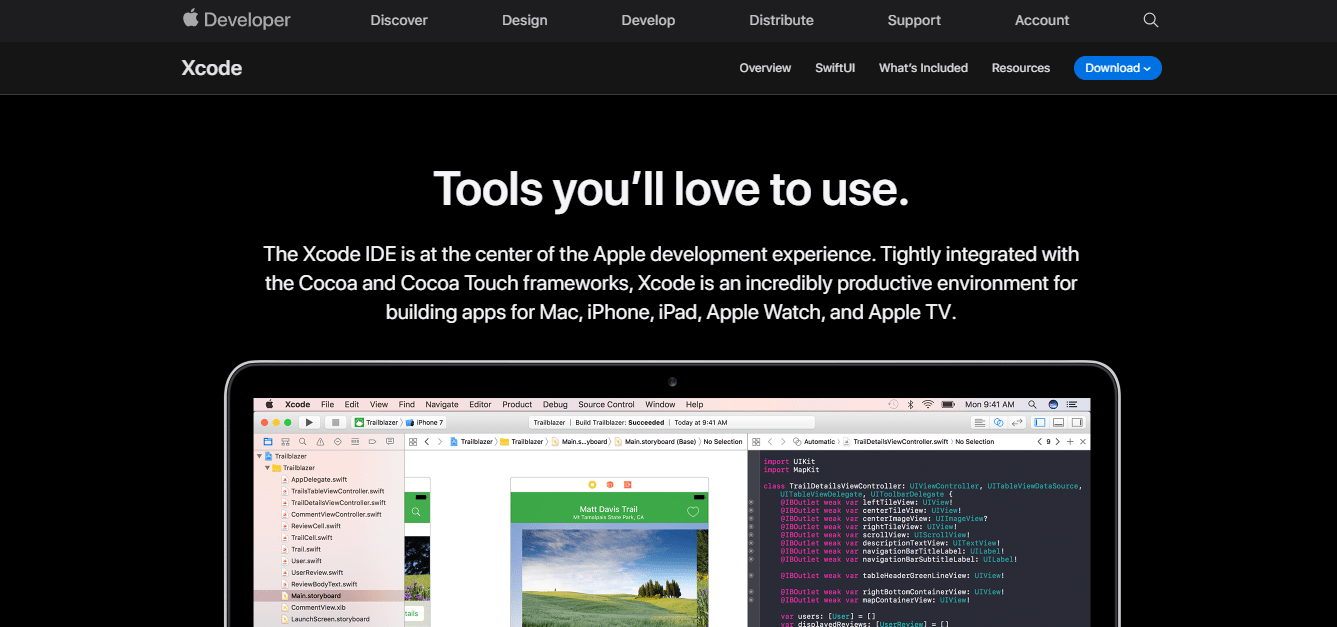This screenshot has width=1337, height=627.
Task: Select the project navigator folder icon
Action: 268,441
